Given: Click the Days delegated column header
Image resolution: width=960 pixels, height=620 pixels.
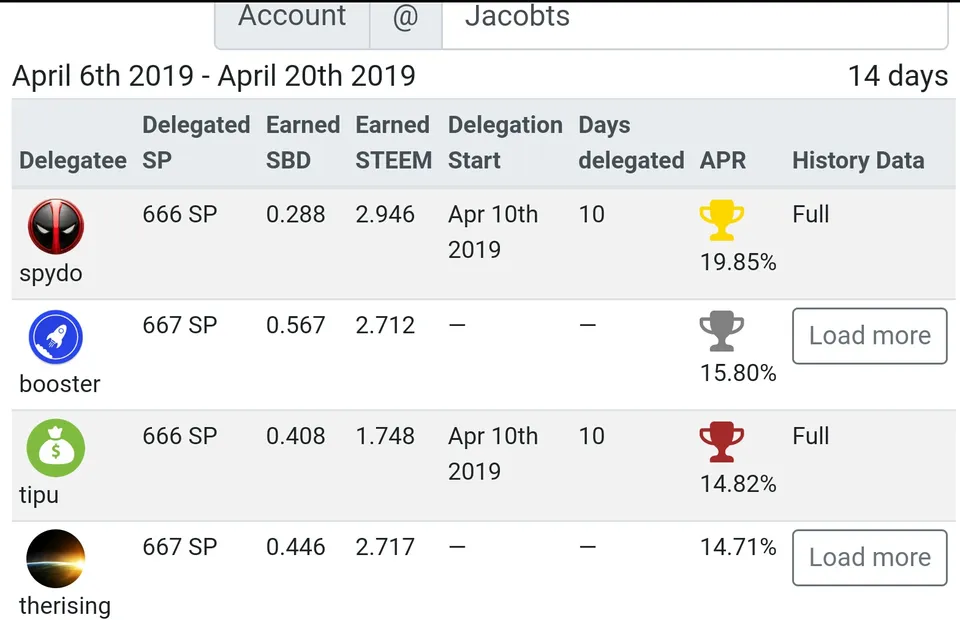Looking at the screenshot, I should tap(631, 143).
